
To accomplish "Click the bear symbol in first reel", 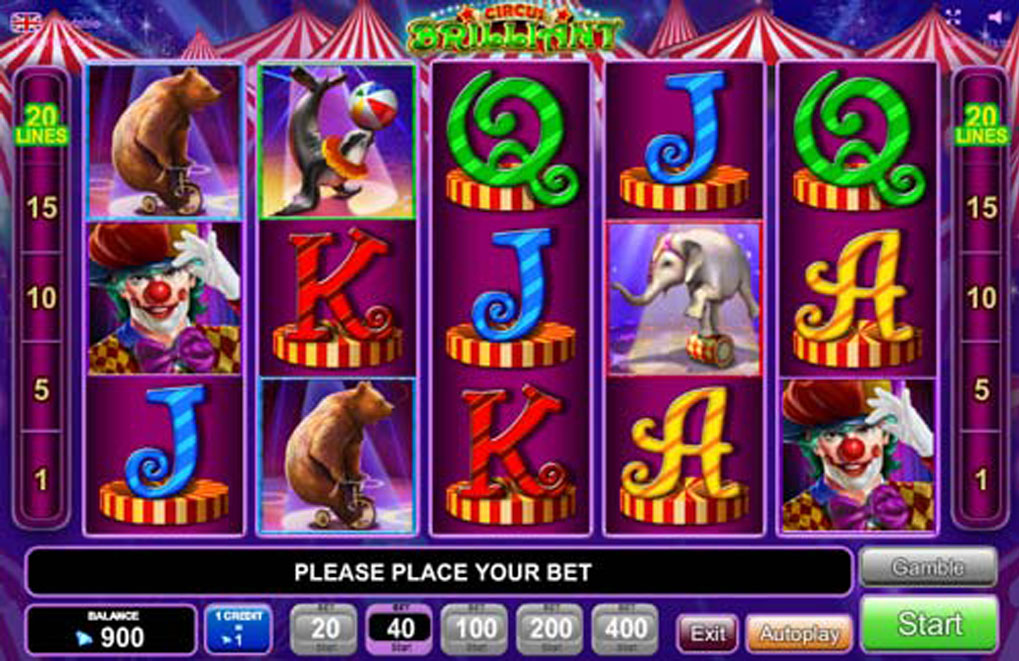I will (x=165, y=141).
